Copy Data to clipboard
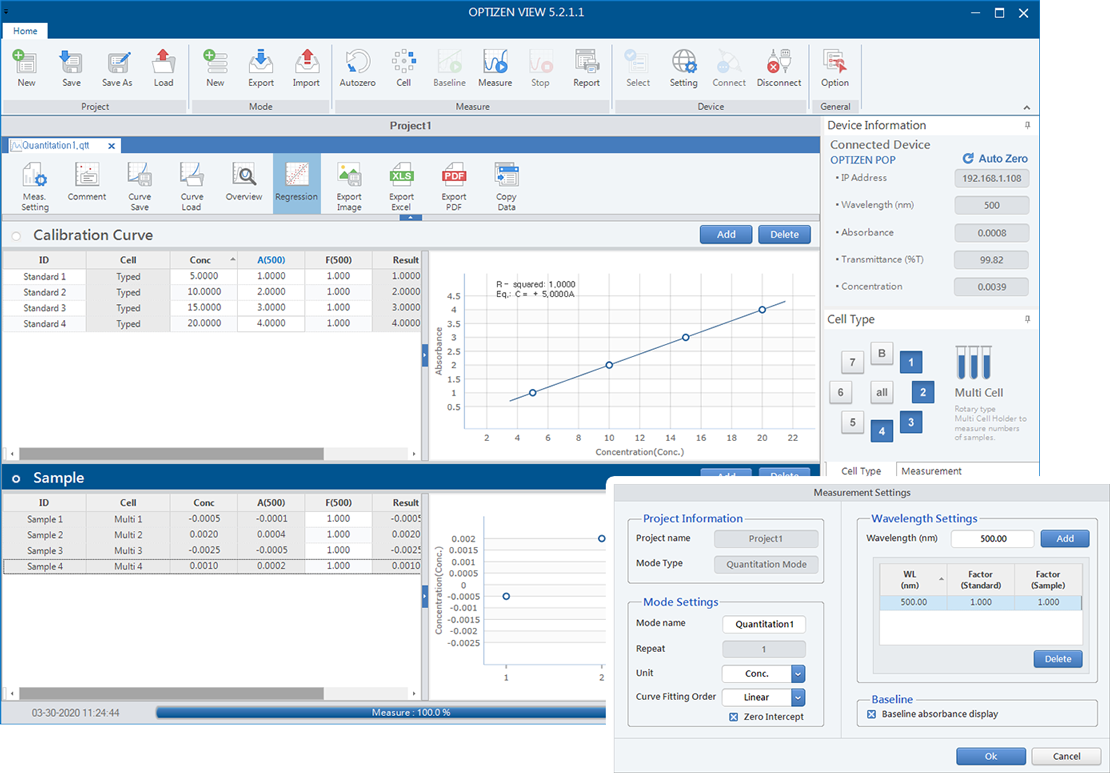Screen dimensions: 1110x773 tap(506, 185)
